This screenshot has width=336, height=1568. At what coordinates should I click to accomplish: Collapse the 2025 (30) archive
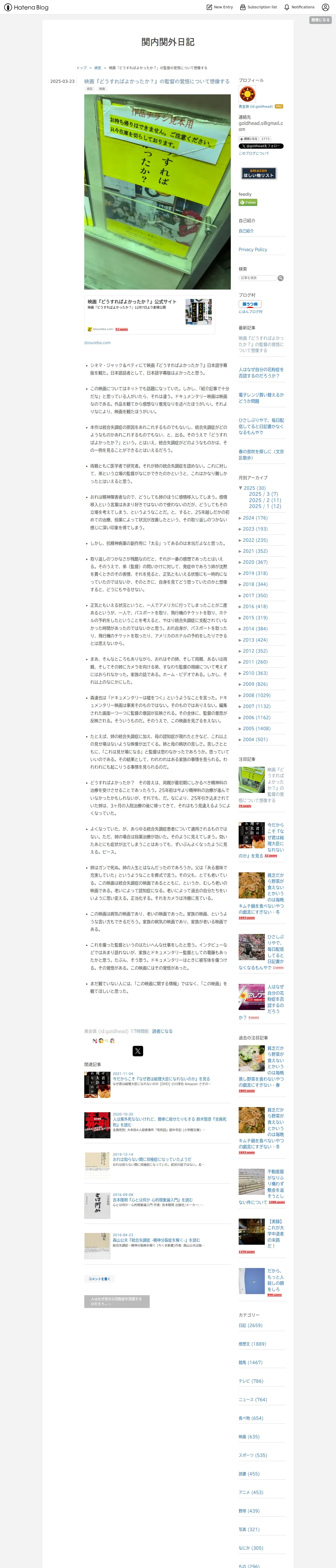coord(240,488)
